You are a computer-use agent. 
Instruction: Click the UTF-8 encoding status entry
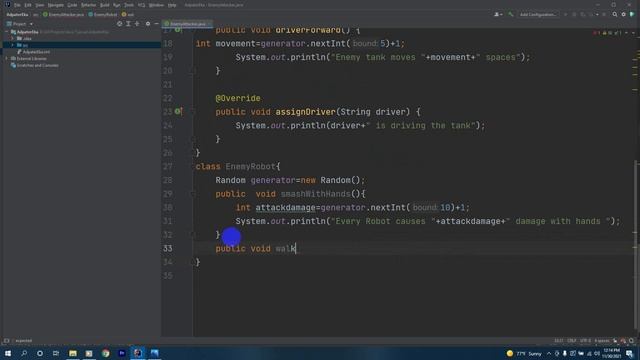coord(585,340)
